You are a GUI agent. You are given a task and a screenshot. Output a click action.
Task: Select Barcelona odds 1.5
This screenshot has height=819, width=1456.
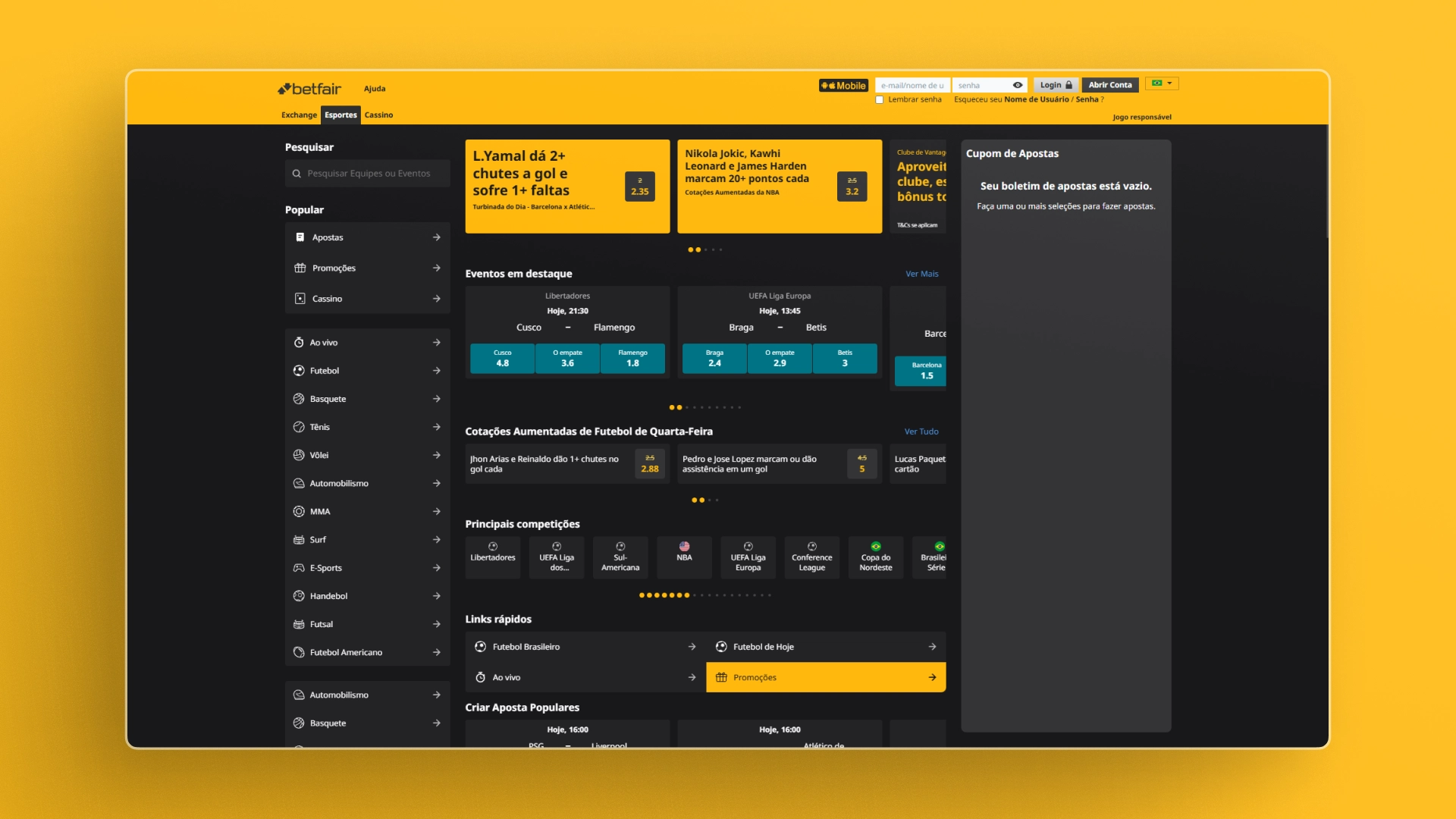tap(921, 371)
